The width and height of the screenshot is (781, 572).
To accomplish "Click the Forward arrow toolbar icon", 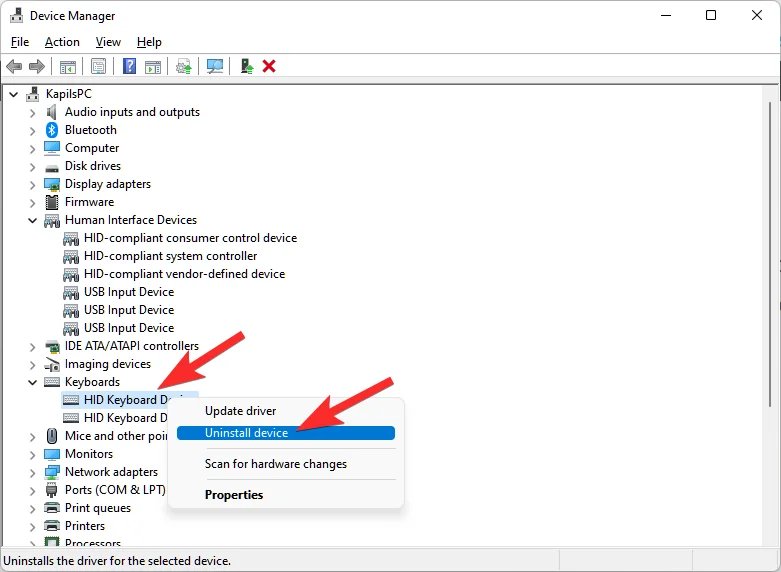I will click(37, 66).
